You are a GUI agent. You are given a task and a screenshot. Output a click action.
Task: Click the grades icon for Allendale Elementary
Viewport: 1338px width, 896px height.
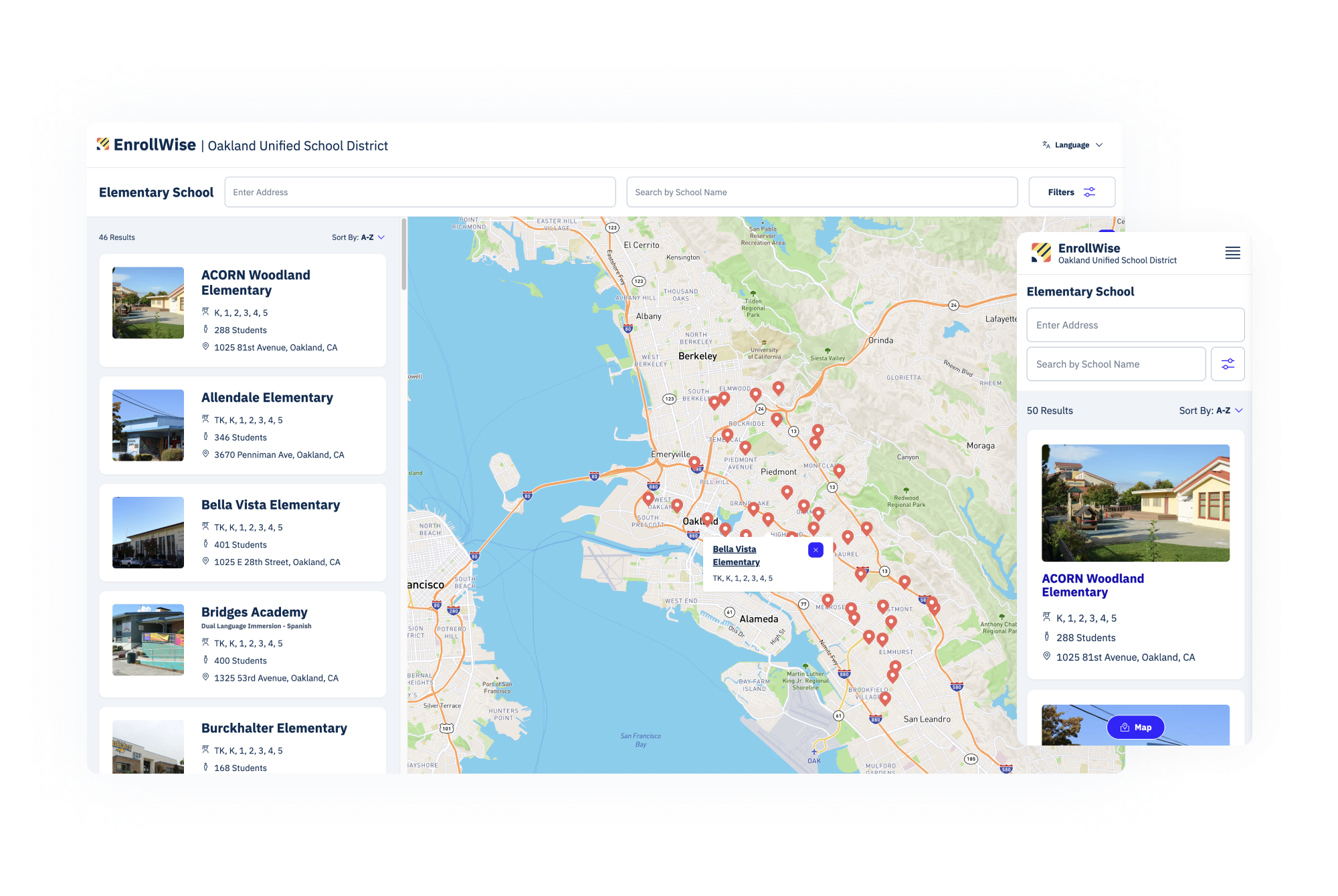coord(205,419)
